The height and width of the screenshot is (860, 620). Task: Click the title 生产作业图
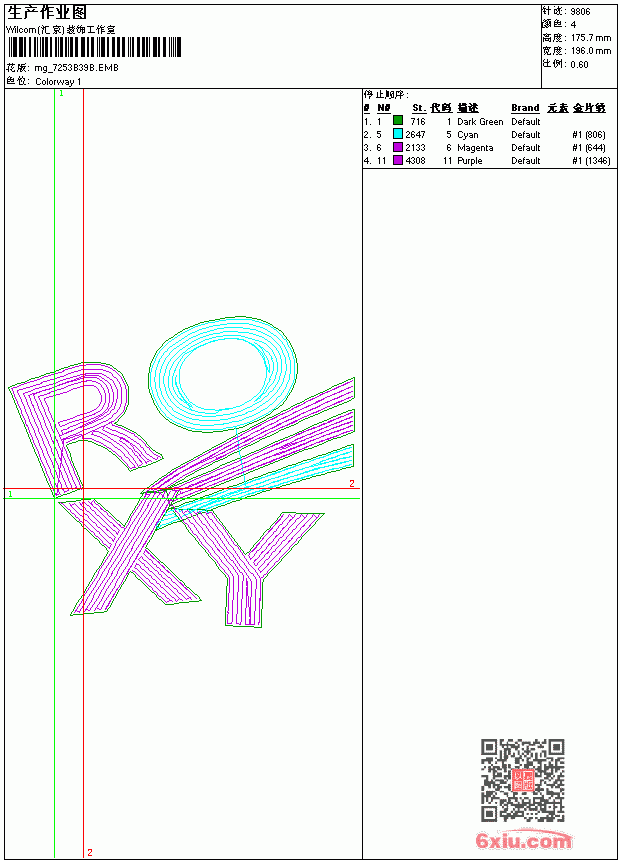click(47, 13)
